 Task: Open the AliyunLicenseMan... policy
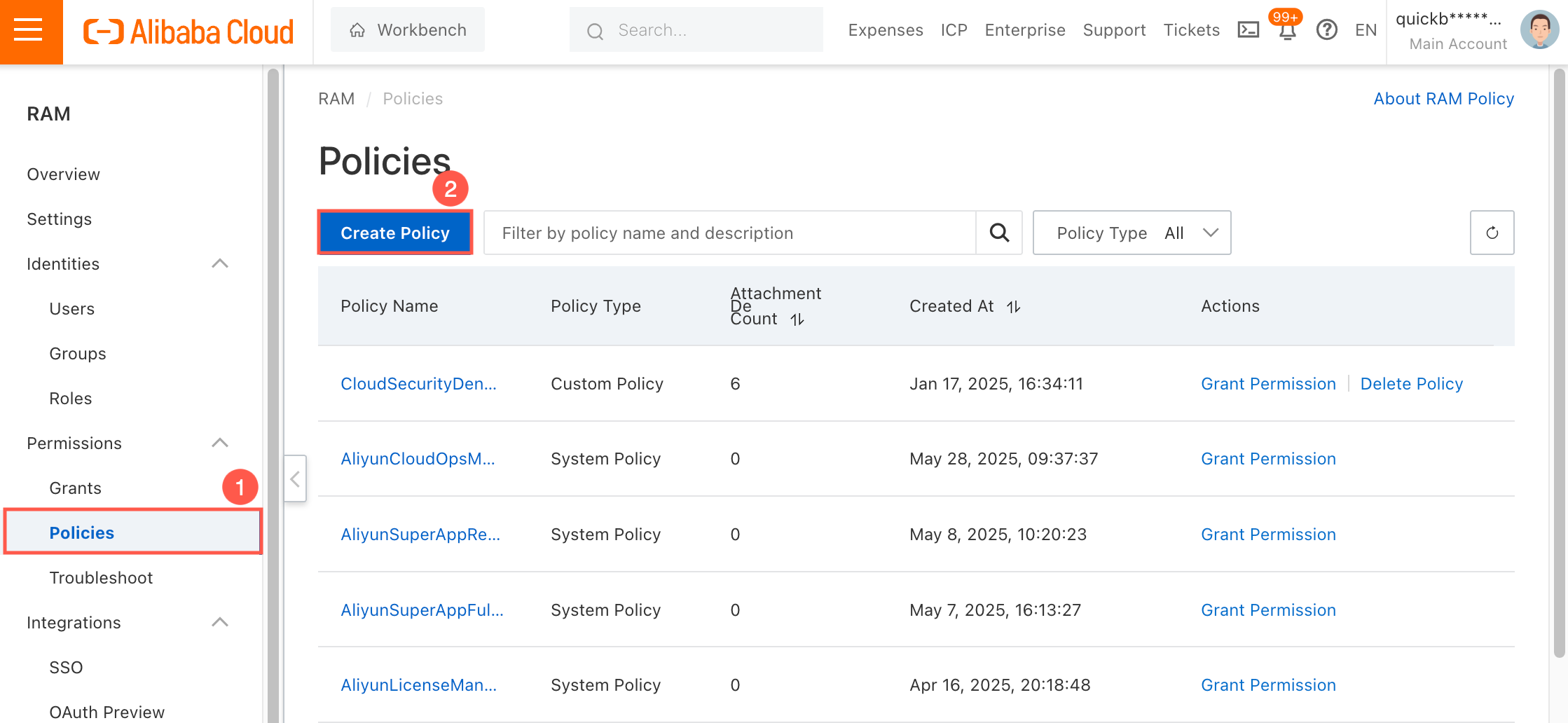tap(419, 685)
